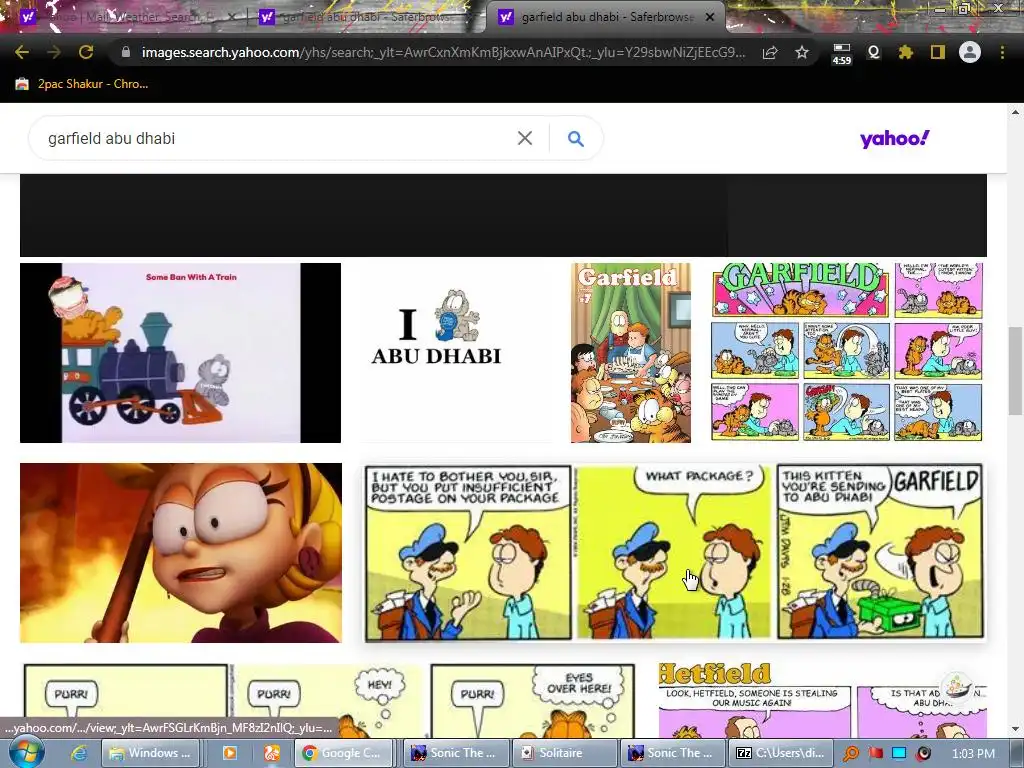Click the page vertical scrollbar thumb

[1015, 371]
